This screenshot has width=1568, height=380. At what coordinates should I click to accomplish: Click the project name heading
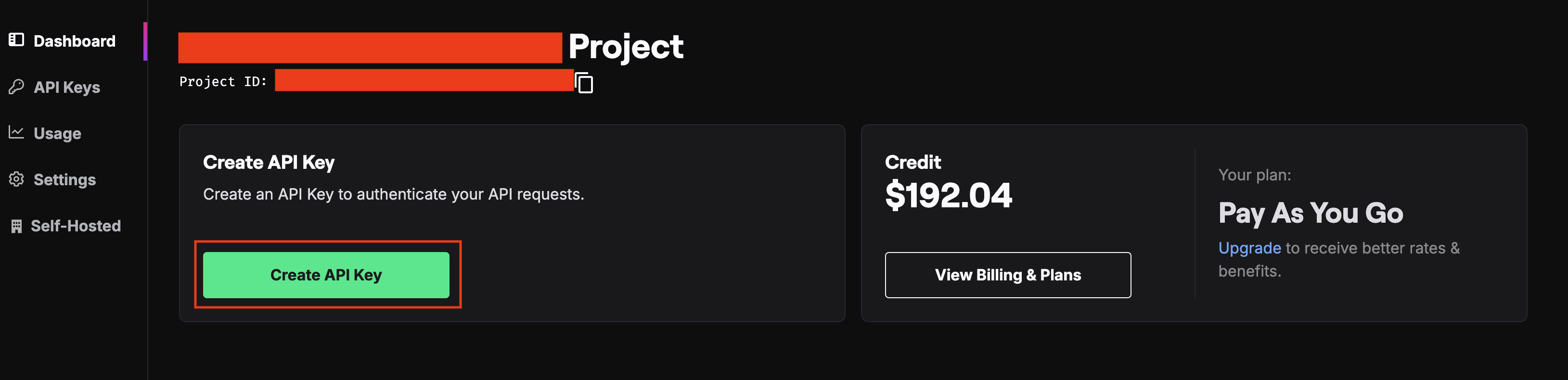click(x=431, y=47)
